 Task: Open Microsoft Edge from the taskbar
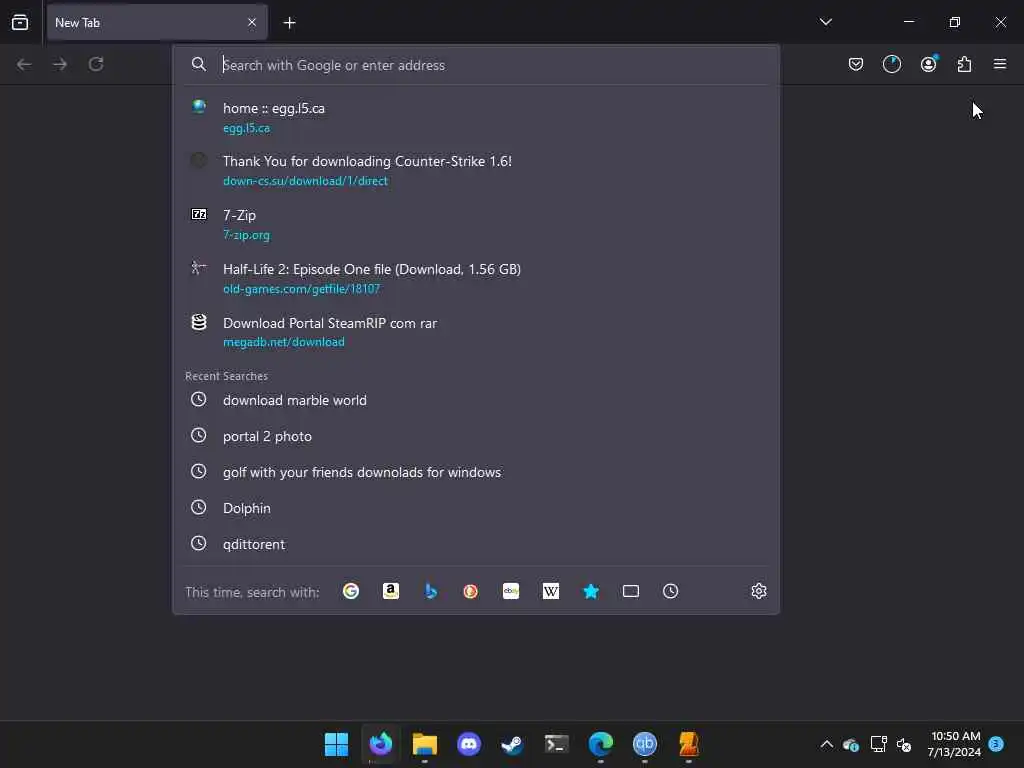pyautogui.click(x=600, y=744)
